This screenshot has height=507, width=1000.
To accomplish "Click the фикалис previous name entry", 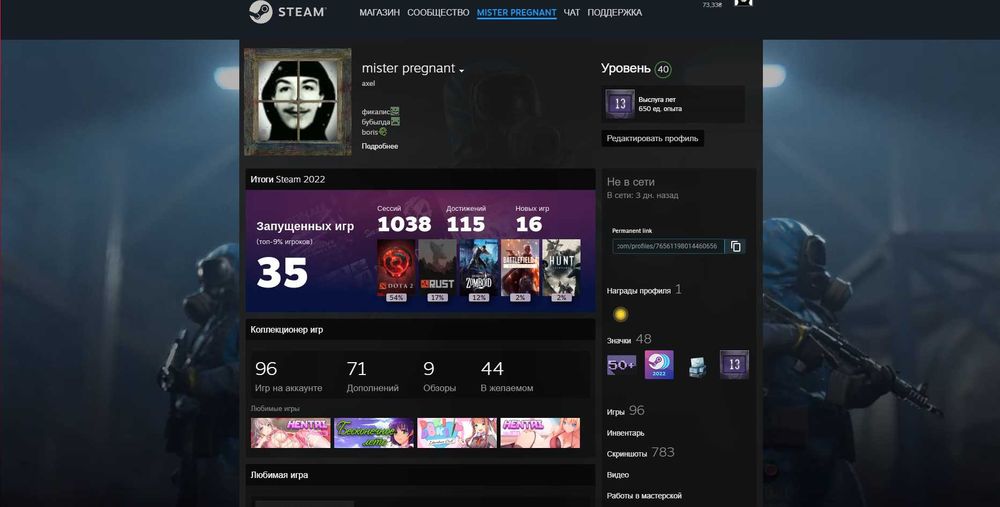I will pyautogui.click(x=380, y=112).
